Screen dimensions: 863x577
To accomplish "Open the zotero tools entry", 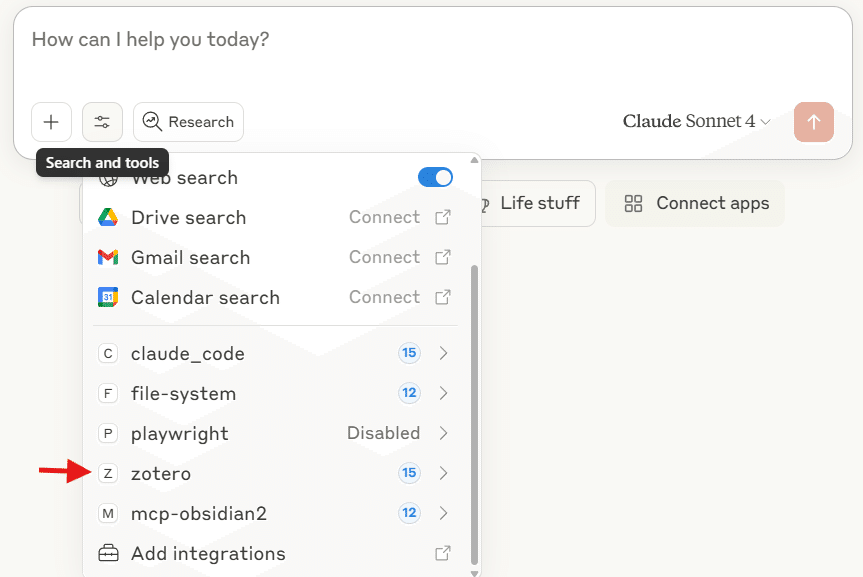I will tap(275, 473).
